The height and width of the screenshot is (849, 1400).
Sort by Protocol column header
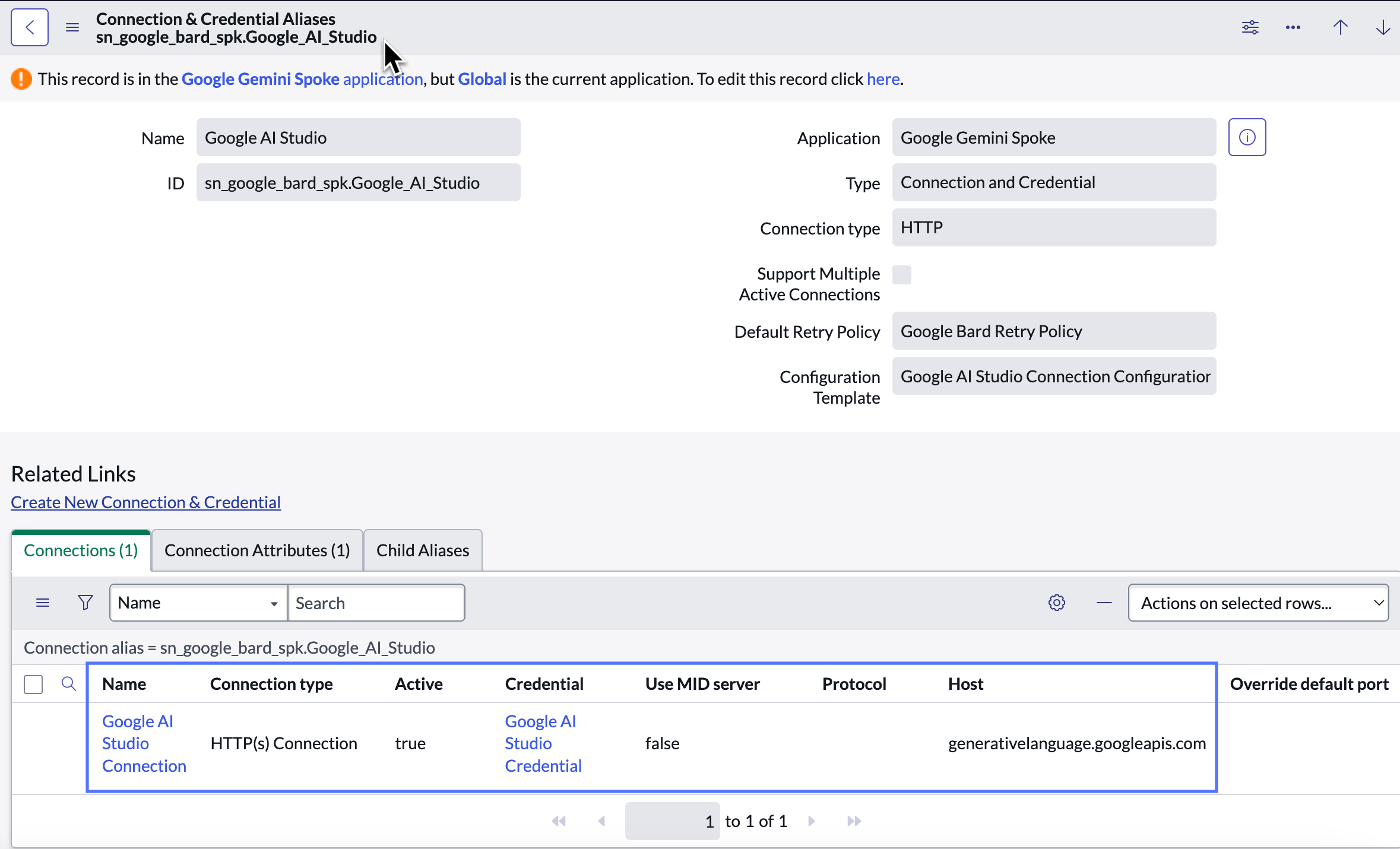pos(854,684)
